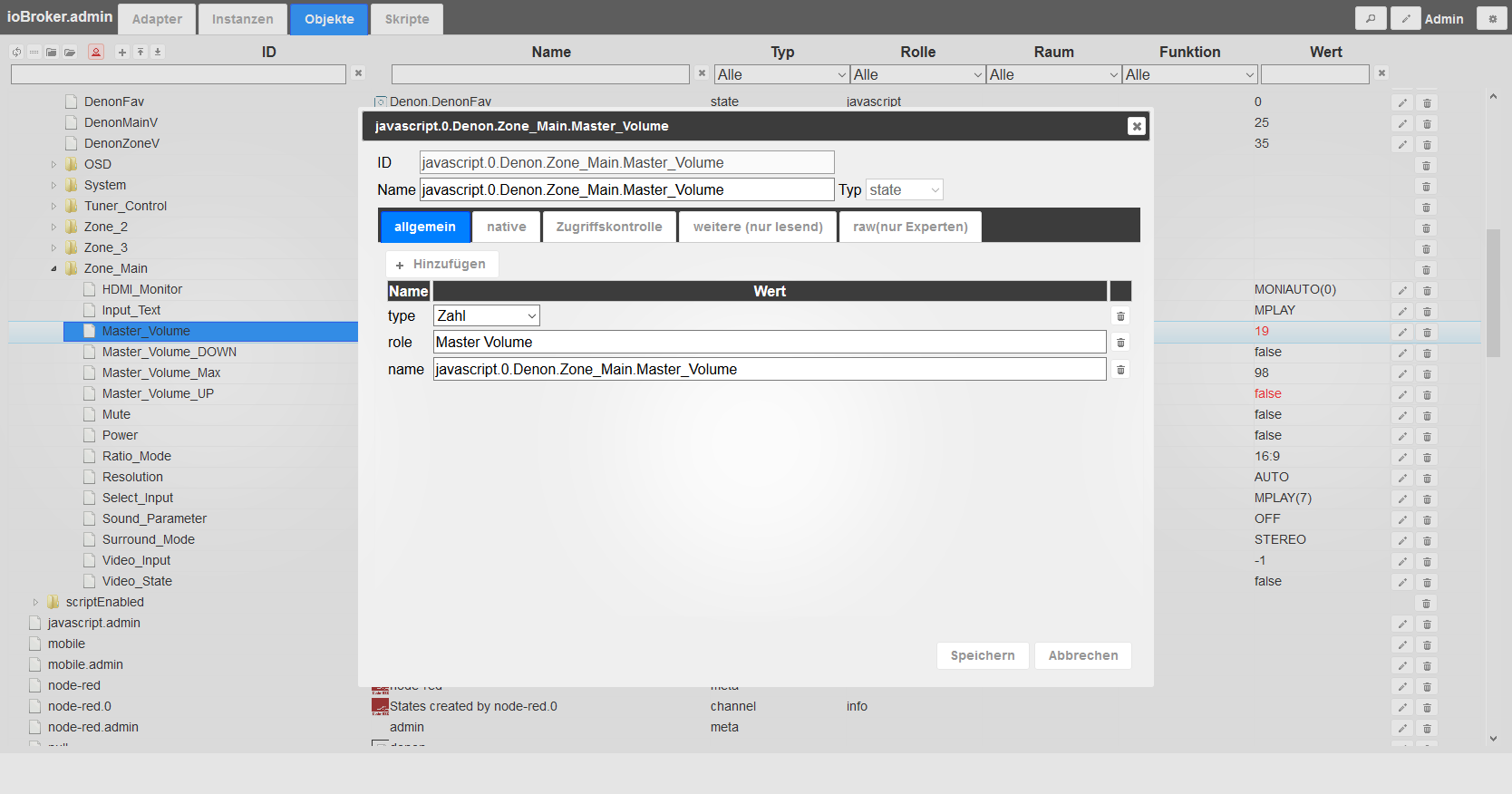Open system settings via gear icon
Image resolution: width=1512 pixels, height=794 pixels.
(x=1492, y=18)
